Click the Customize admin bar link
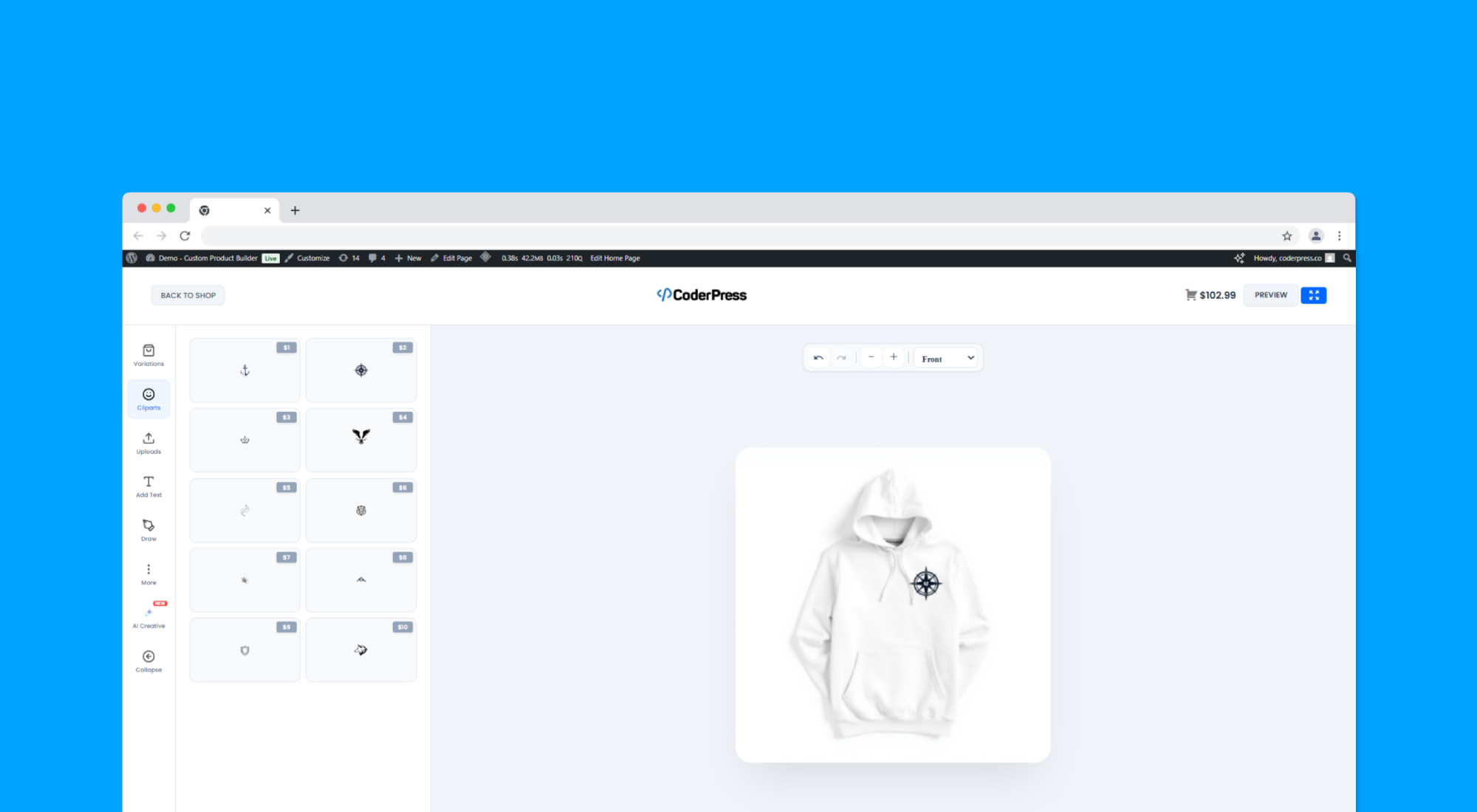Image resolution: width=1477 pixels, height=812 pixels. [308, 258]
